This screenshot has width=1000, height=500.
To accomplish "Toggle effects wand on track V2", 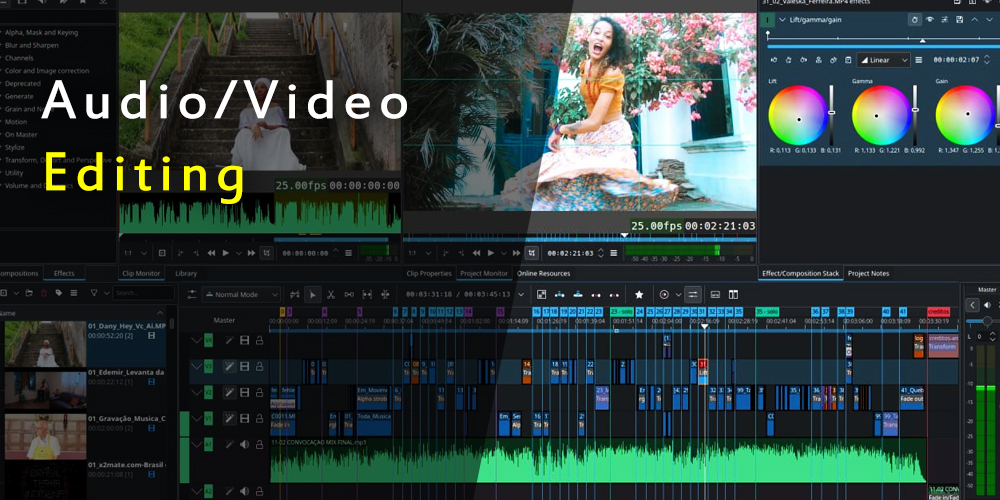I will [x=228, y=393].
